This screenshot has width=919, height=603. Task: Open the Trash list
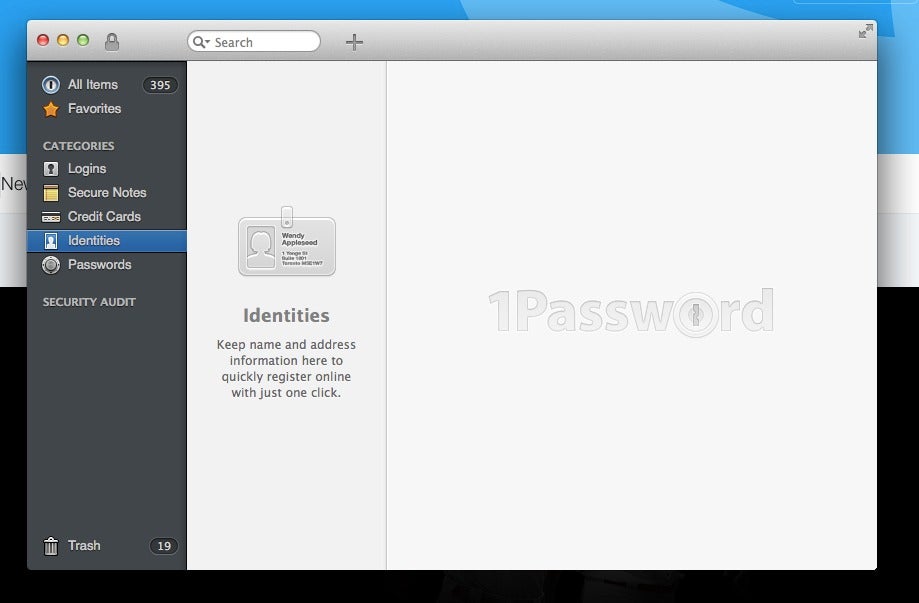click(84, 545)
